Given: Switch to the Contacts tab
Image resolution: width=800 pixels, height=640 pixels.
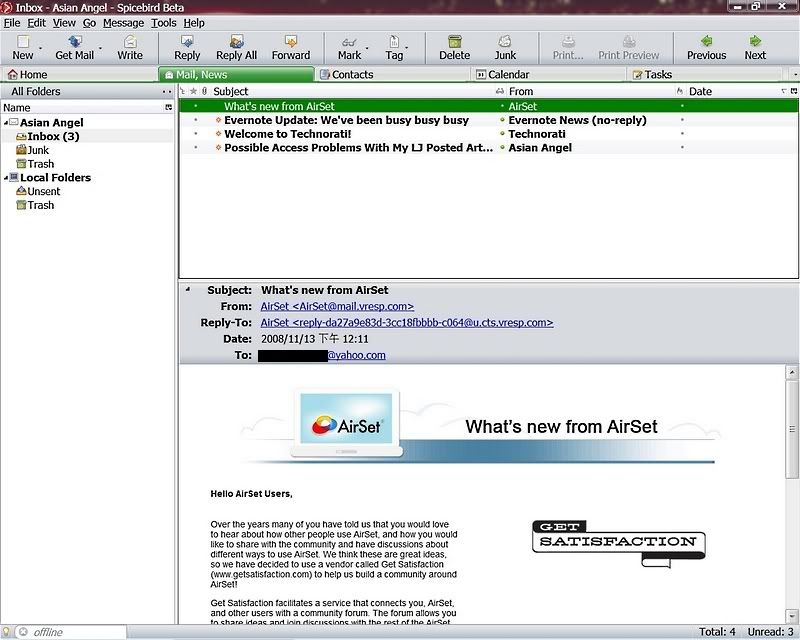Looking at the screenshot, I should (x=392, y=75).
